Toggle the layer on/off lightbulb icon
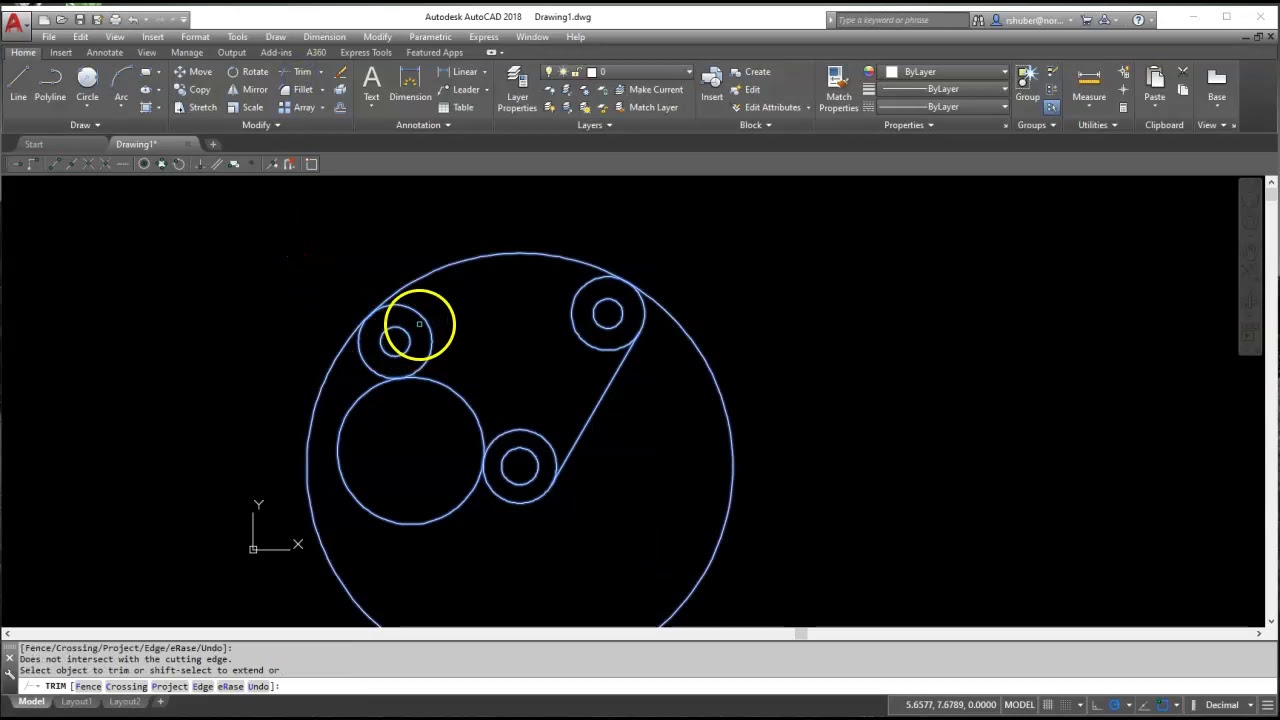 tap(548, 72)
